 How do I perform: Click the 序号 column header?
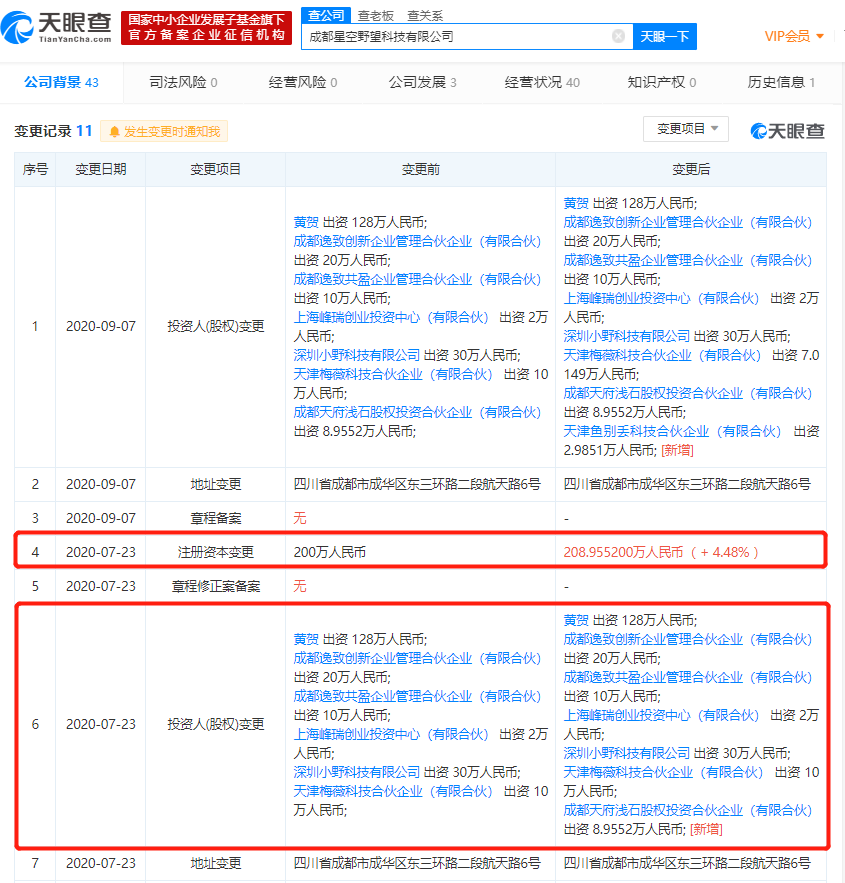[35, 170]
